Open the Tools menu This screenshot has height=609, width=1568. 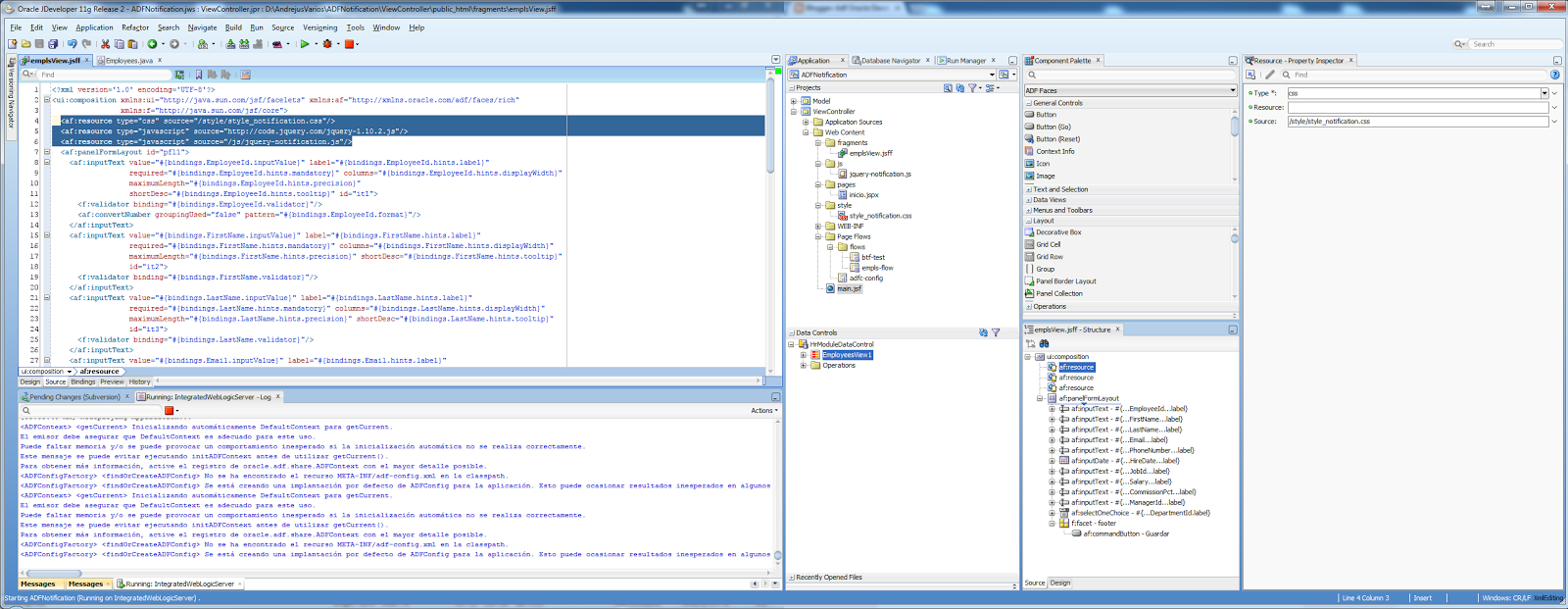pyautogui.click(x=355, y=27)
